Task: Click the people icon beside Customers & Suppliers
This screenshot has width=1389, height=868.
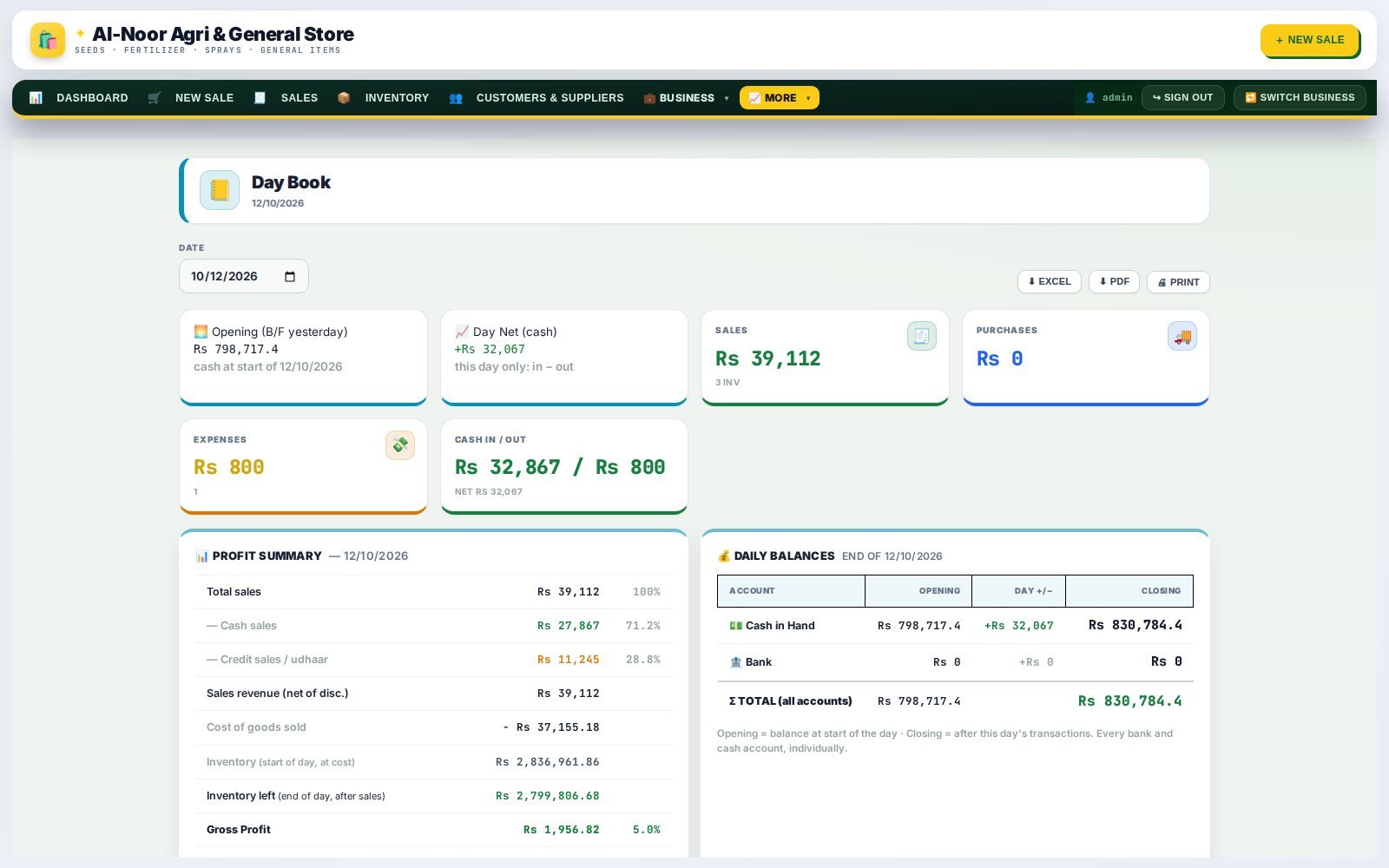Action: tap(456, 98)
